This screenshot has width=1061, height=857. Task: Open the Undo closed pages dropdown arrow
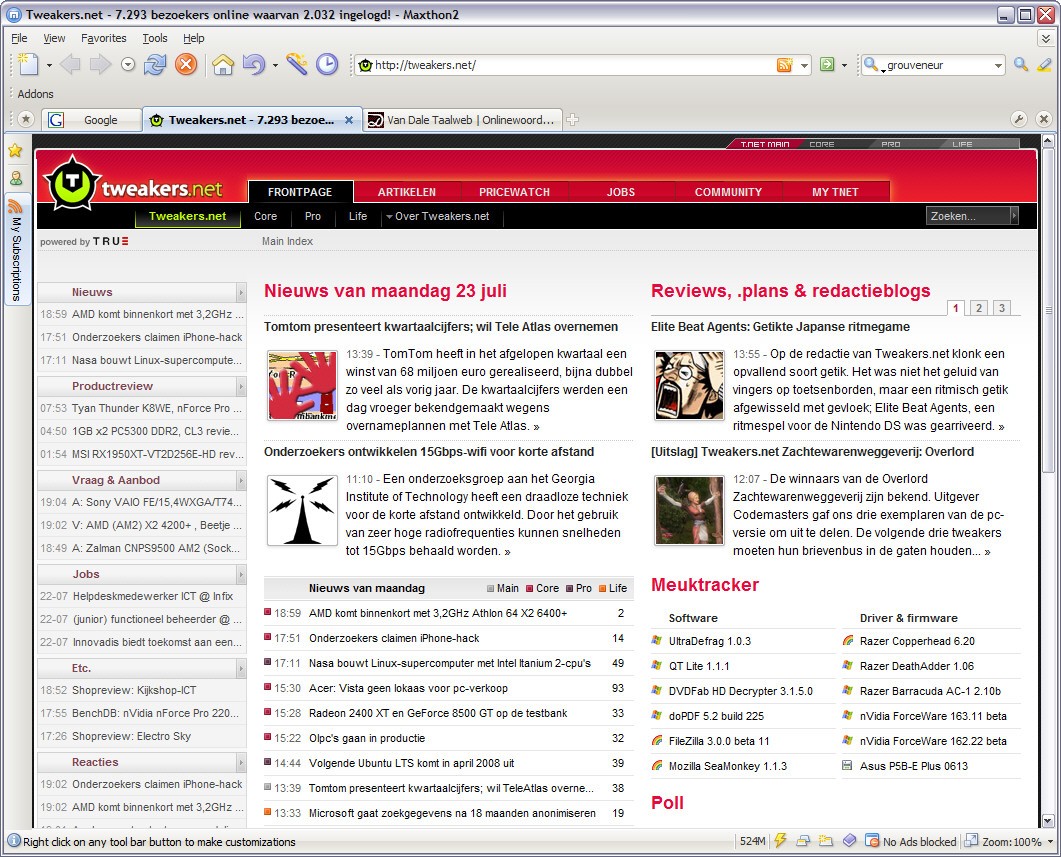tap(275, 66)
